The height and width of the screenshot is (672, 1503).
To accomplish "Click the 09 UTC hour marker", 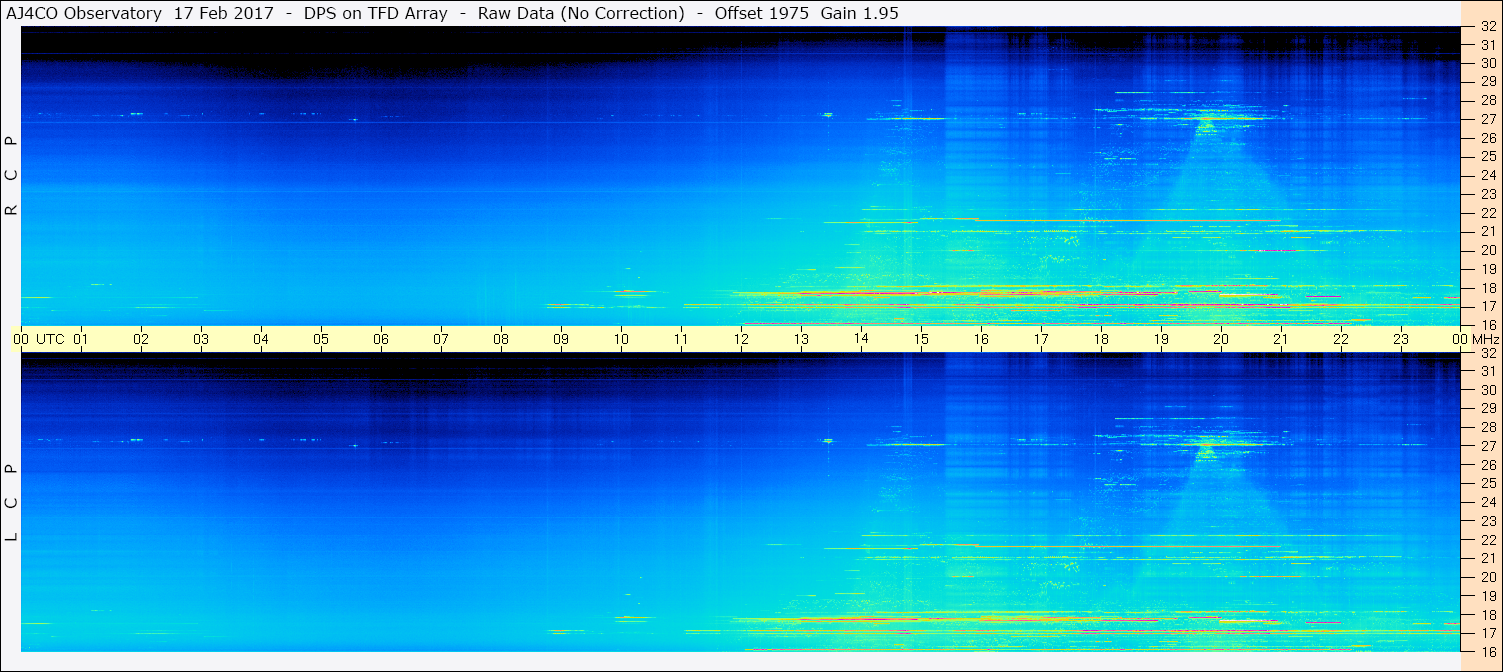I will tap(561, 339).
